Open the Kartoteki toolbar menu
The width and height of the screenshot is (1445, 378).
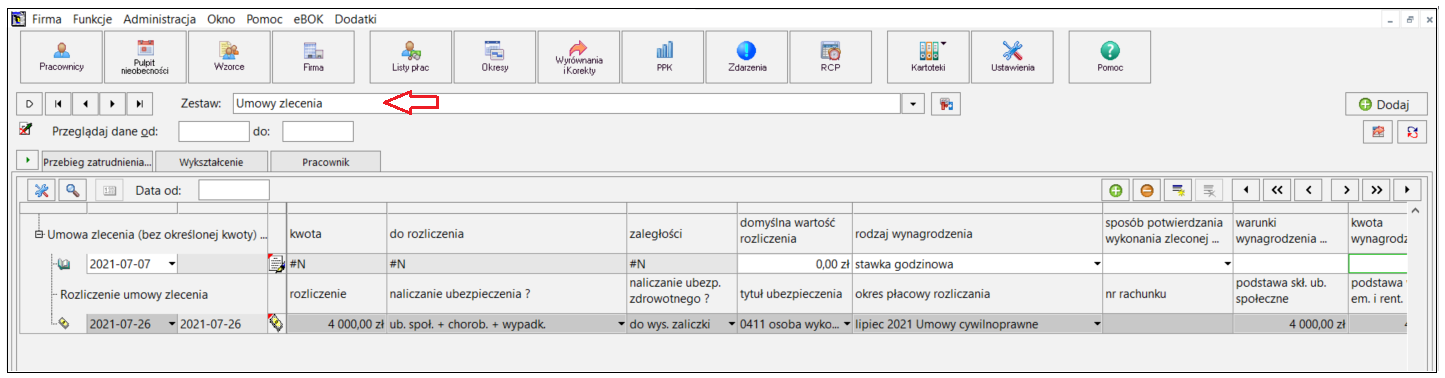[x=928, y=56]
